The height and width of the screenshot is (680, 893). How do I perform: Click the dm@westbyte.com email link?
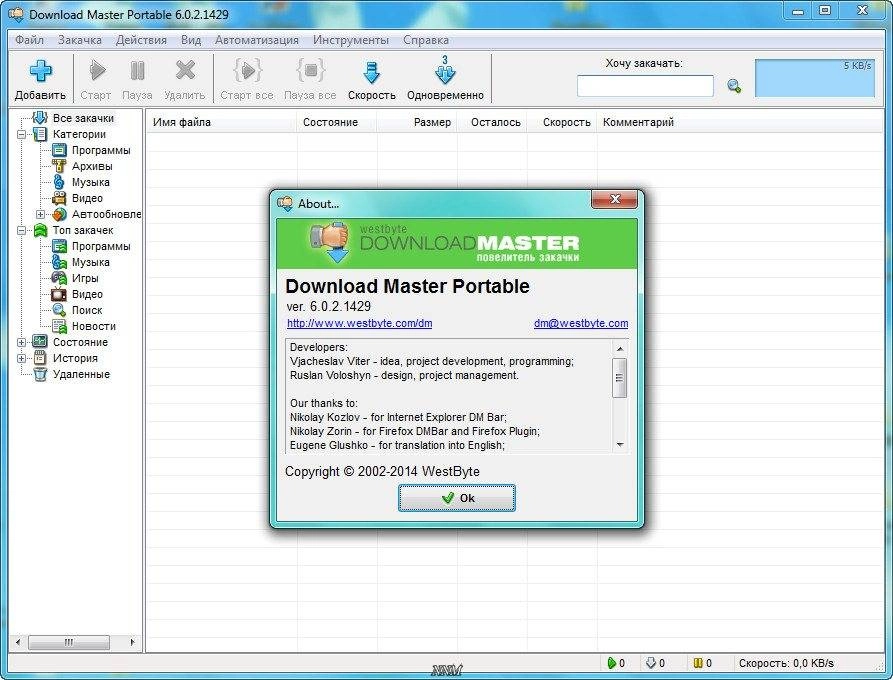(x=581, y=323)
